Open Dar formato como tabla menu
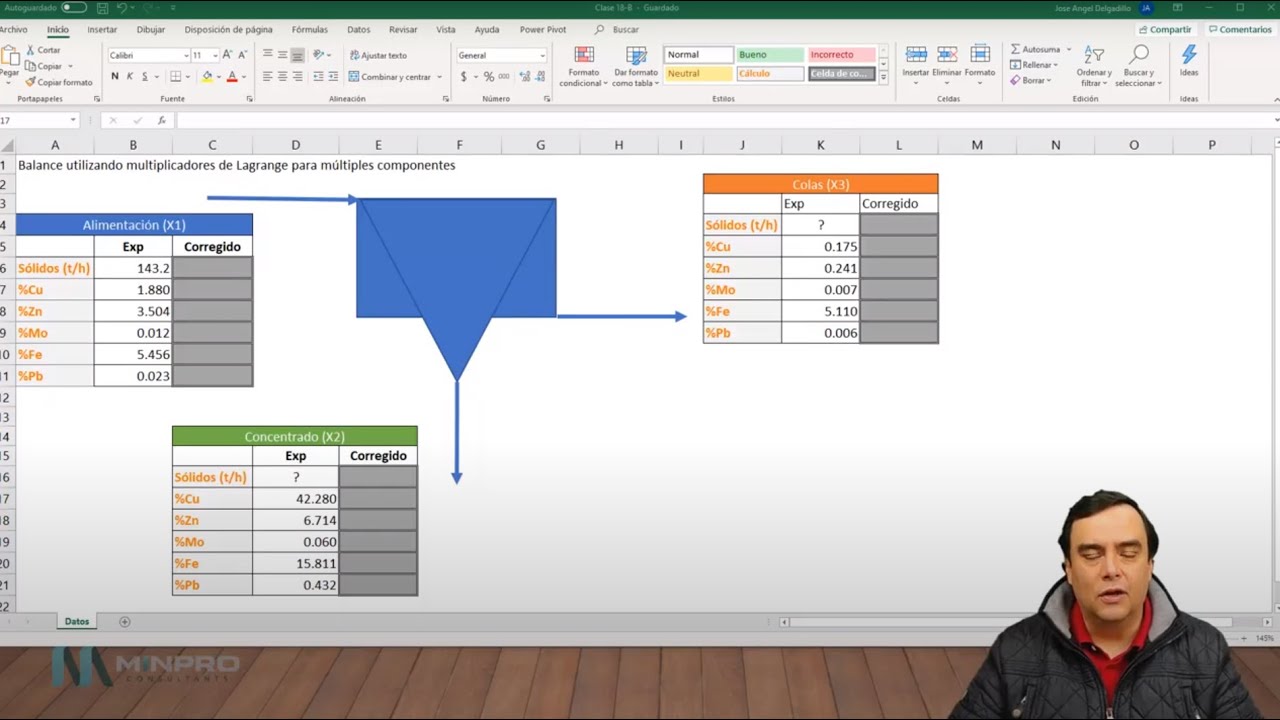The image size is (1280, 720). [x=635, y=67]
